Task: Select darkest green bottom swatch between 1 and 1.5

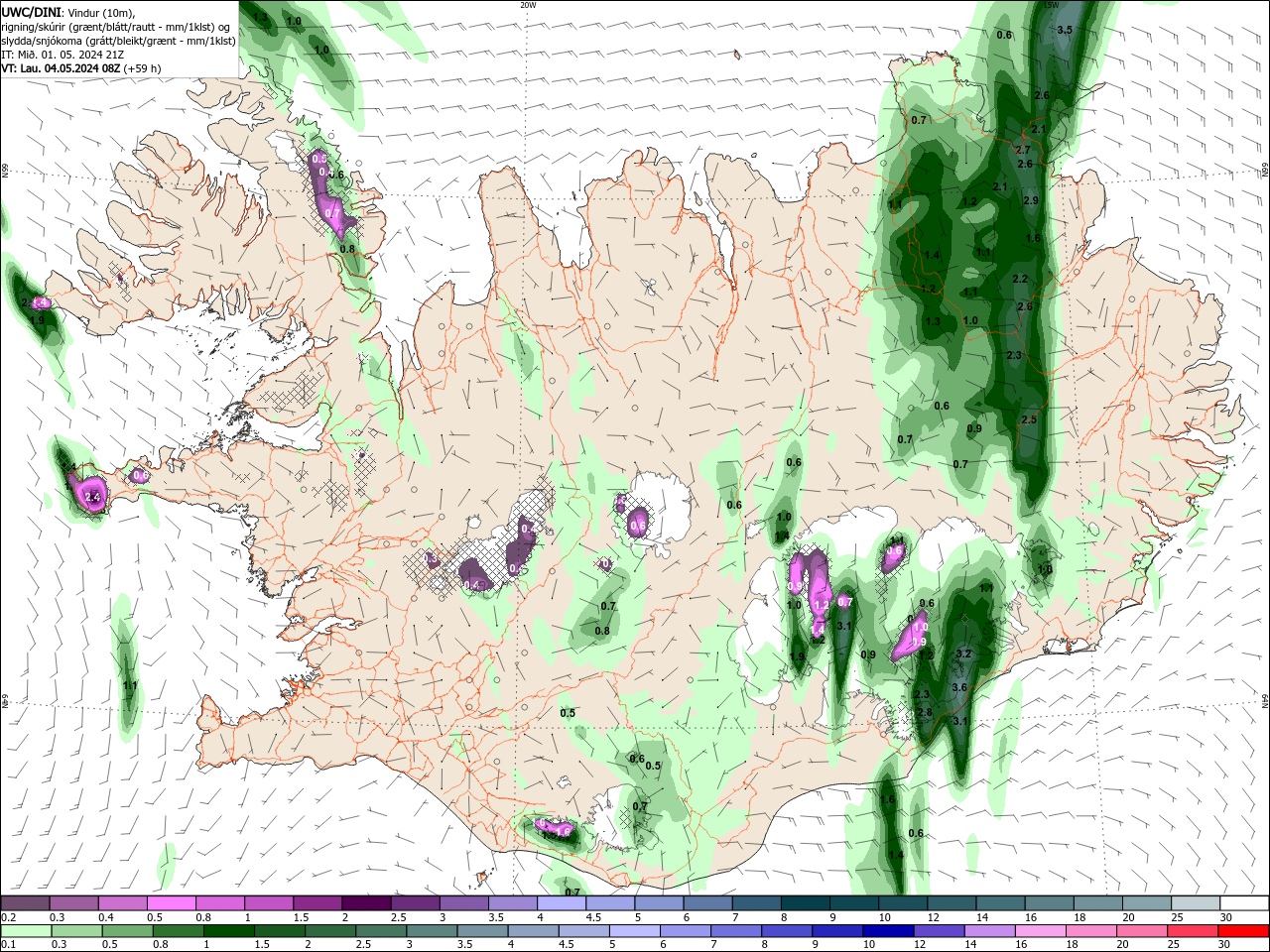Action: pyautogui.click(x=228, y=932)
